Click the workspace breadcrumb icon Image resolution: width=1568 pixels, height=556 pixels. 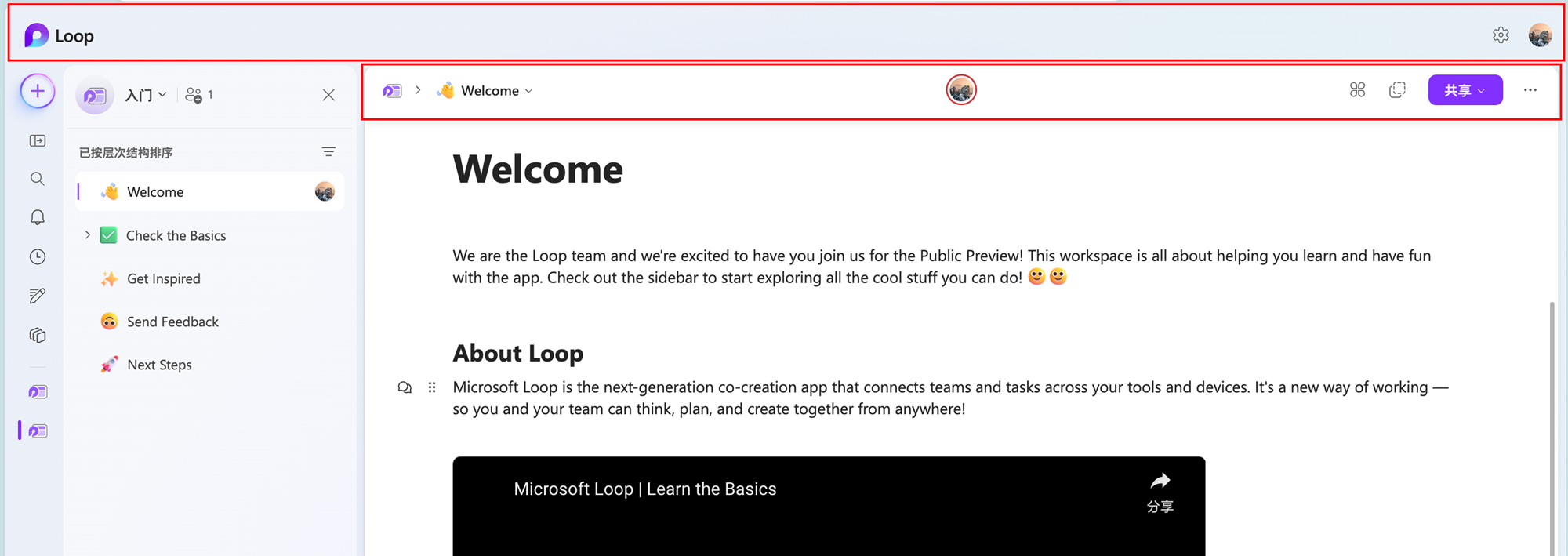coord(392,91)
